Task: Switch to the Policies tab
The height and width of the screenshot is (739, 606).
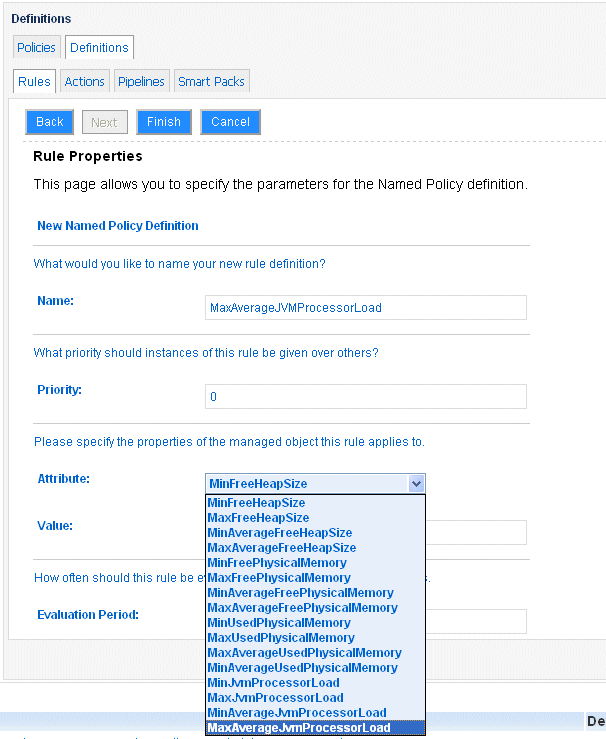Action: [36, 47]
